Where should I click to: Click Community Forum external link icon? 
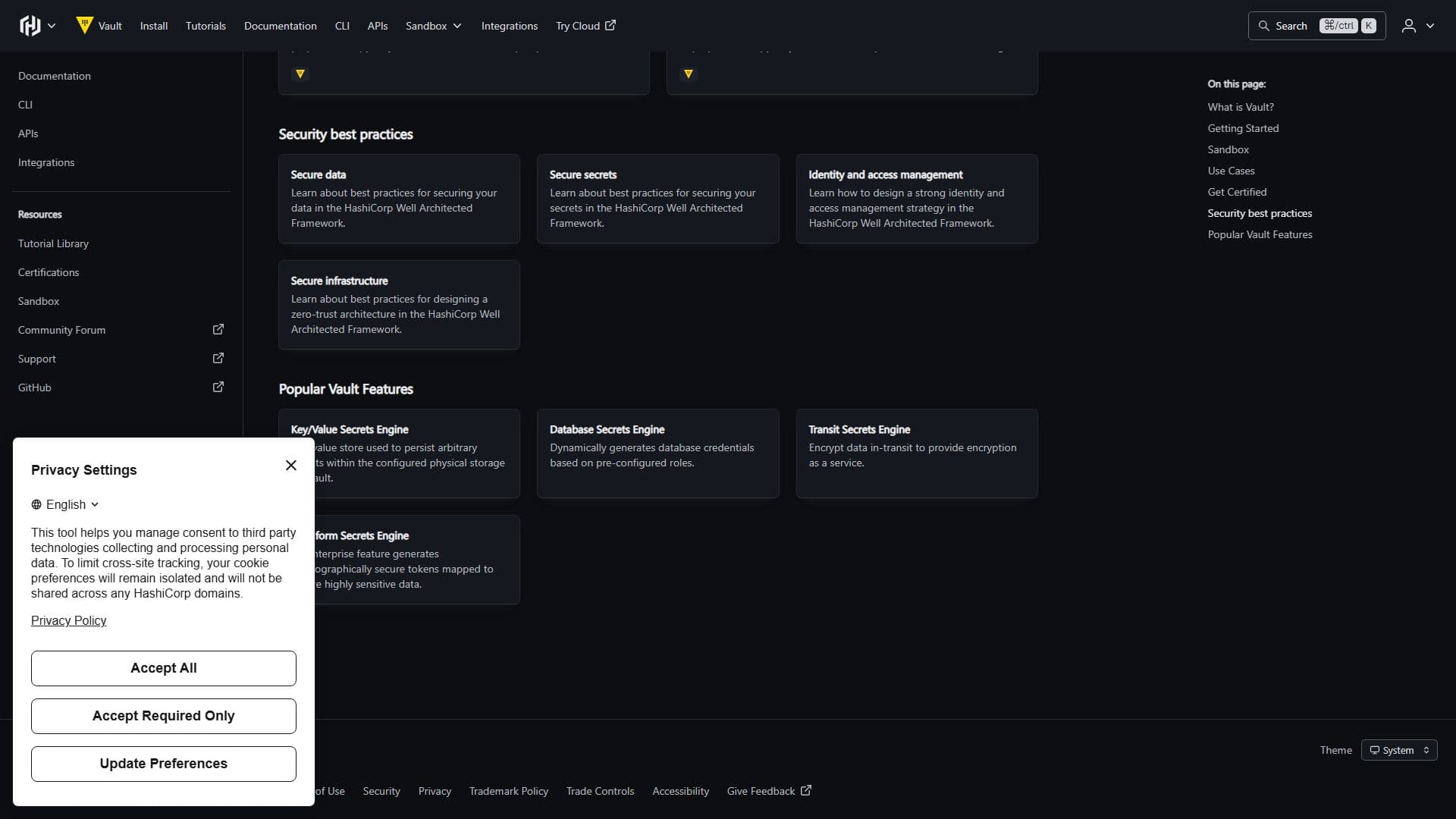pyautogui.click(x=218, y=329)
